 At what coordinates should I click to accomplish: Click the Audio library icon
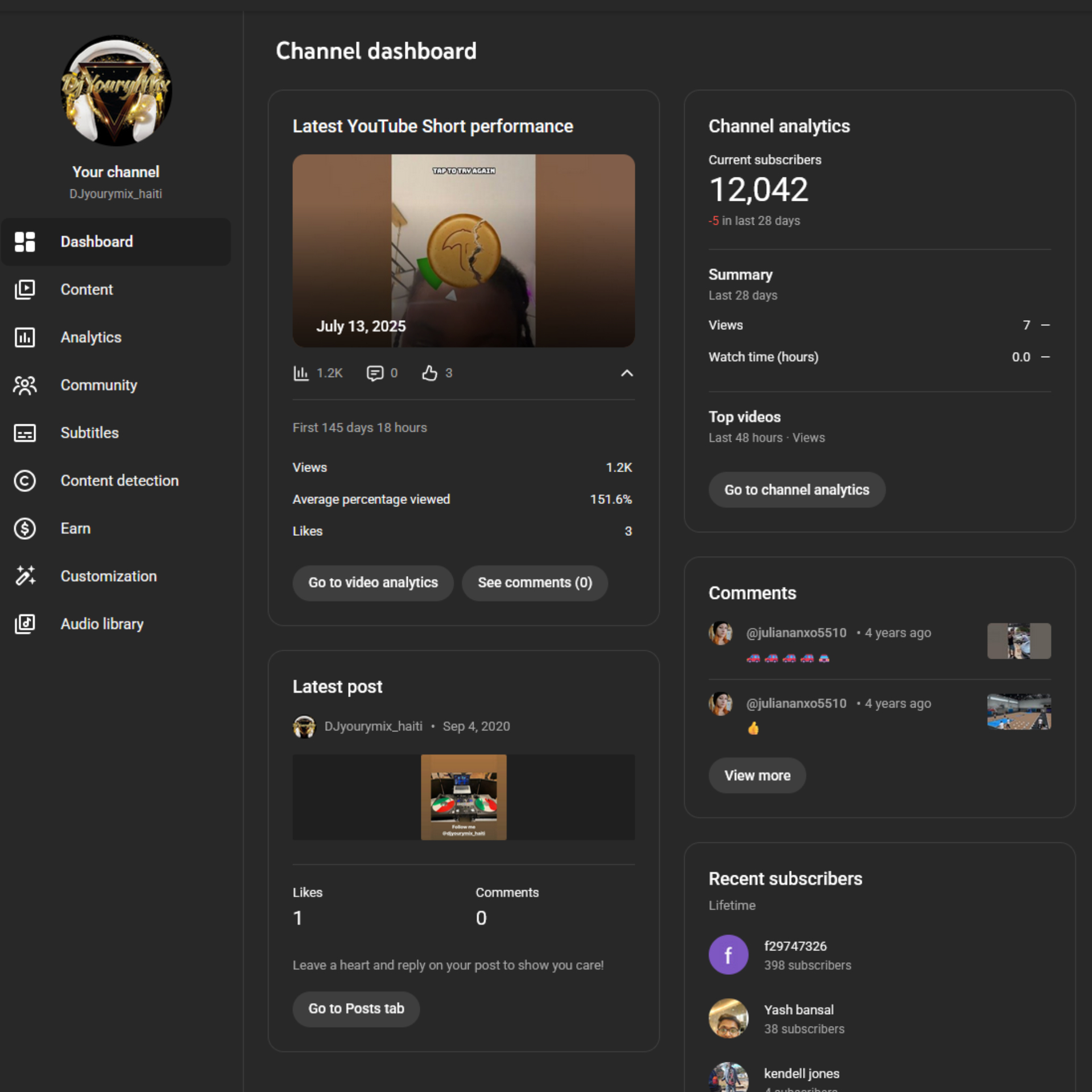click(24, 624)
